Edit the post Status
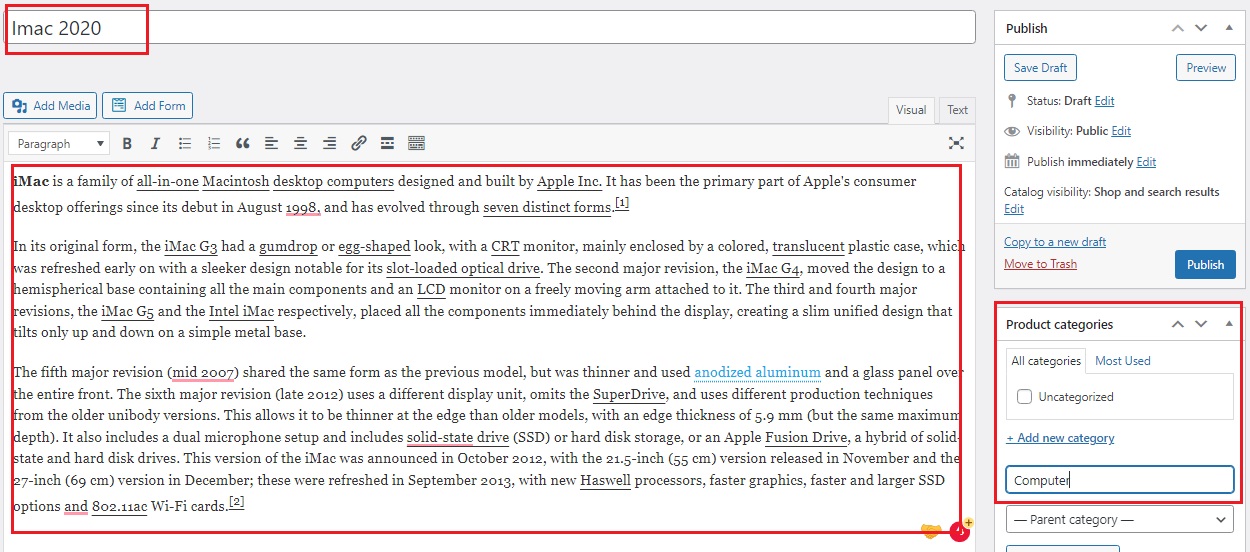 1104,101
